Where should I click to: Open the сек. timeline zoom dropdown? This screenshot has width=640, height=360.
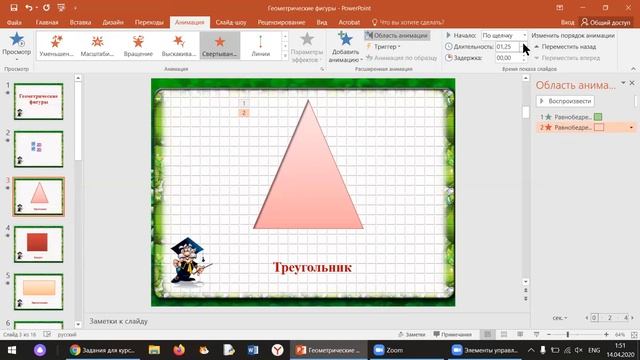pos(560,317)
